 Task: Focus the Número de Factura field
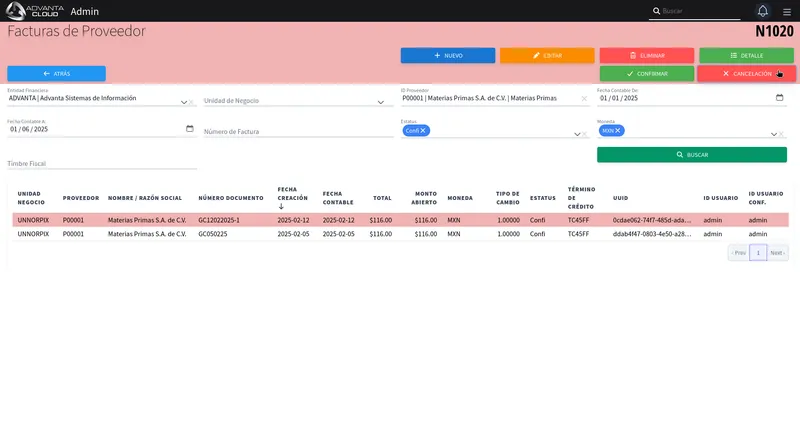click(x=298, y=131)
